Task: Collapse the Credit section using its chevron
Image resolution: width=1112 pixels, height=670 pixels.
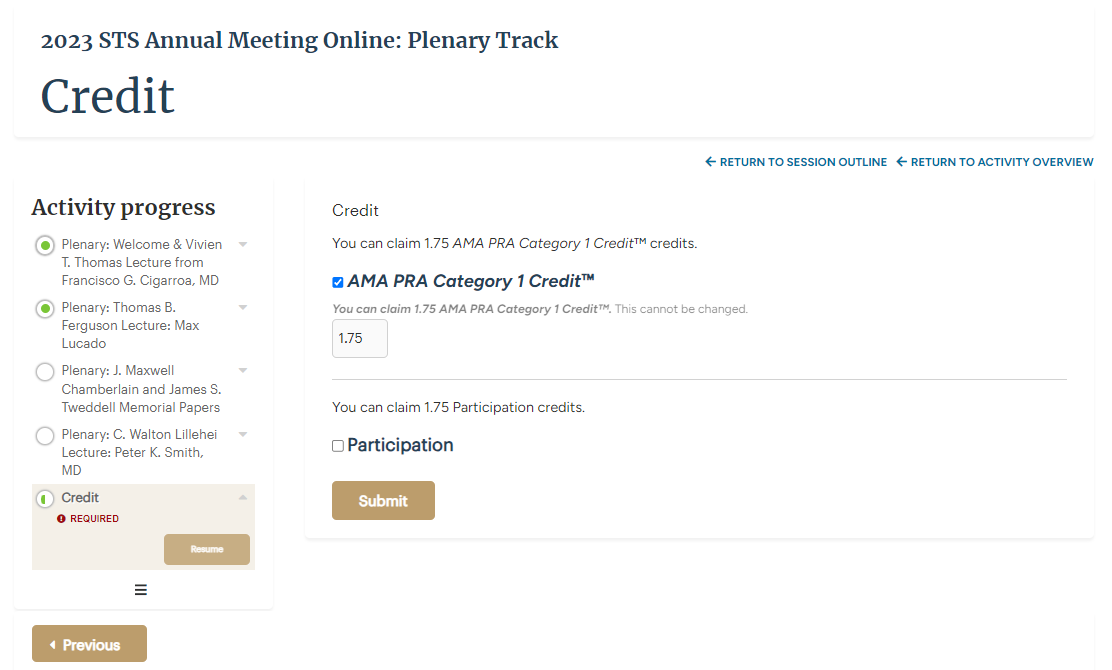Action: pos(242,497)
